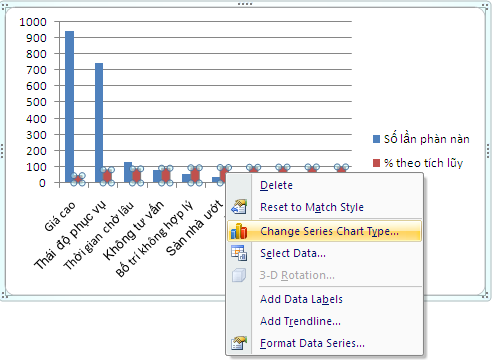This screenshot has width=493, height=361.
Task: Select the blue Thời gian chờ lâu bar
Action: 128,172
